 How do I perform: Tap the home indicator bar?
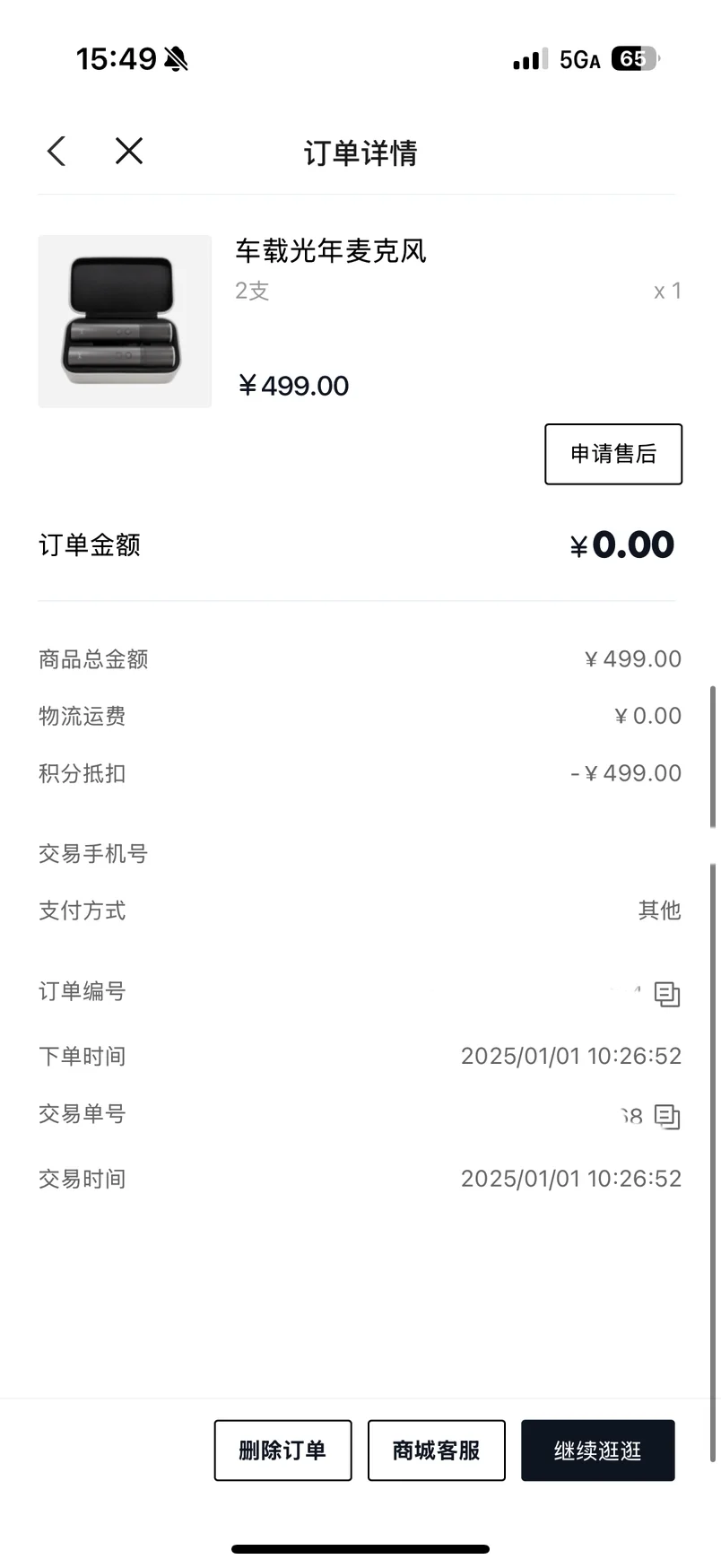pyautogui.click(x=360, y=1548)
